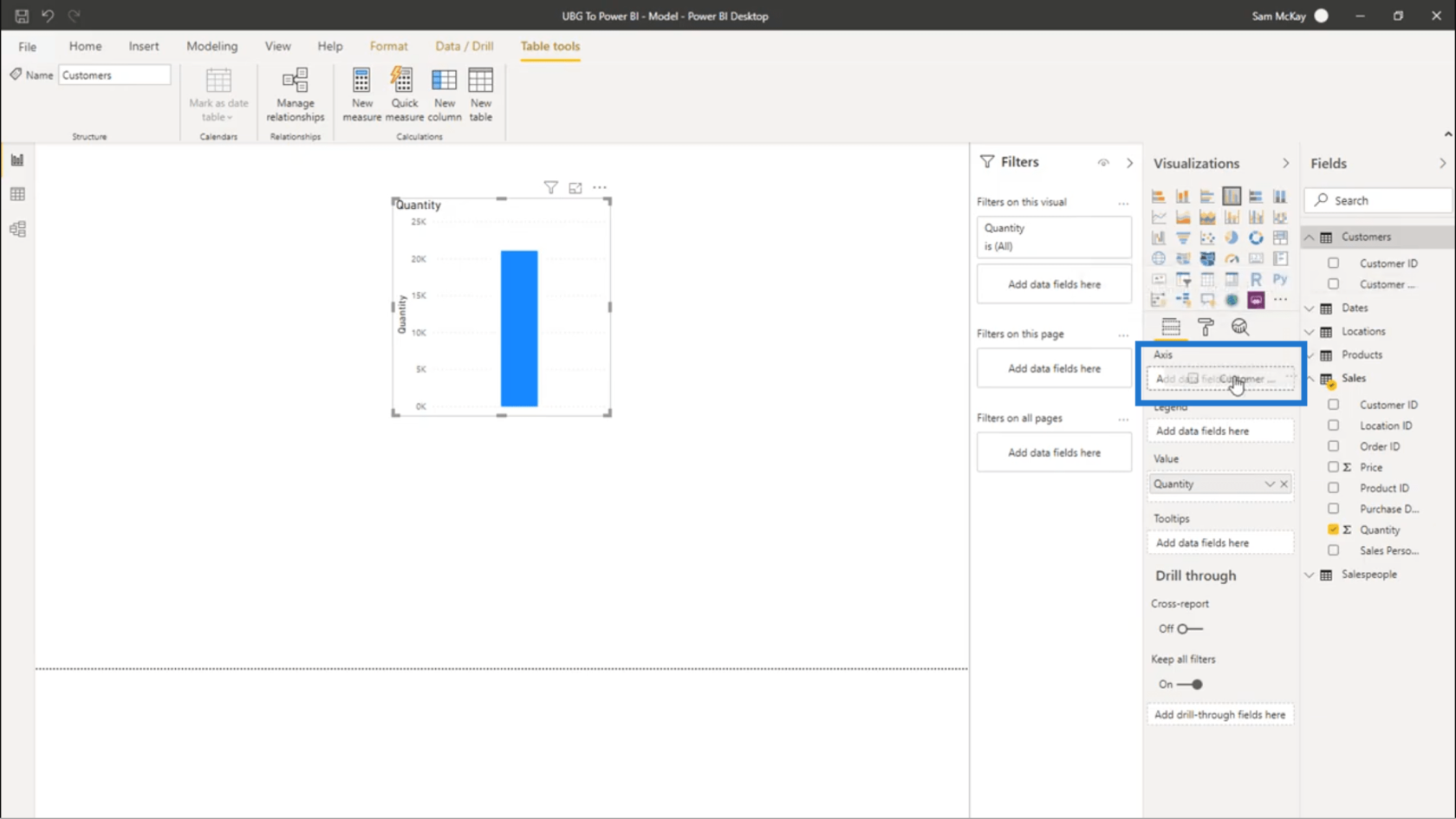The width and height of the screenshot is (1456, 819).
Task: Check the Price field
Action: (1333, 467)
